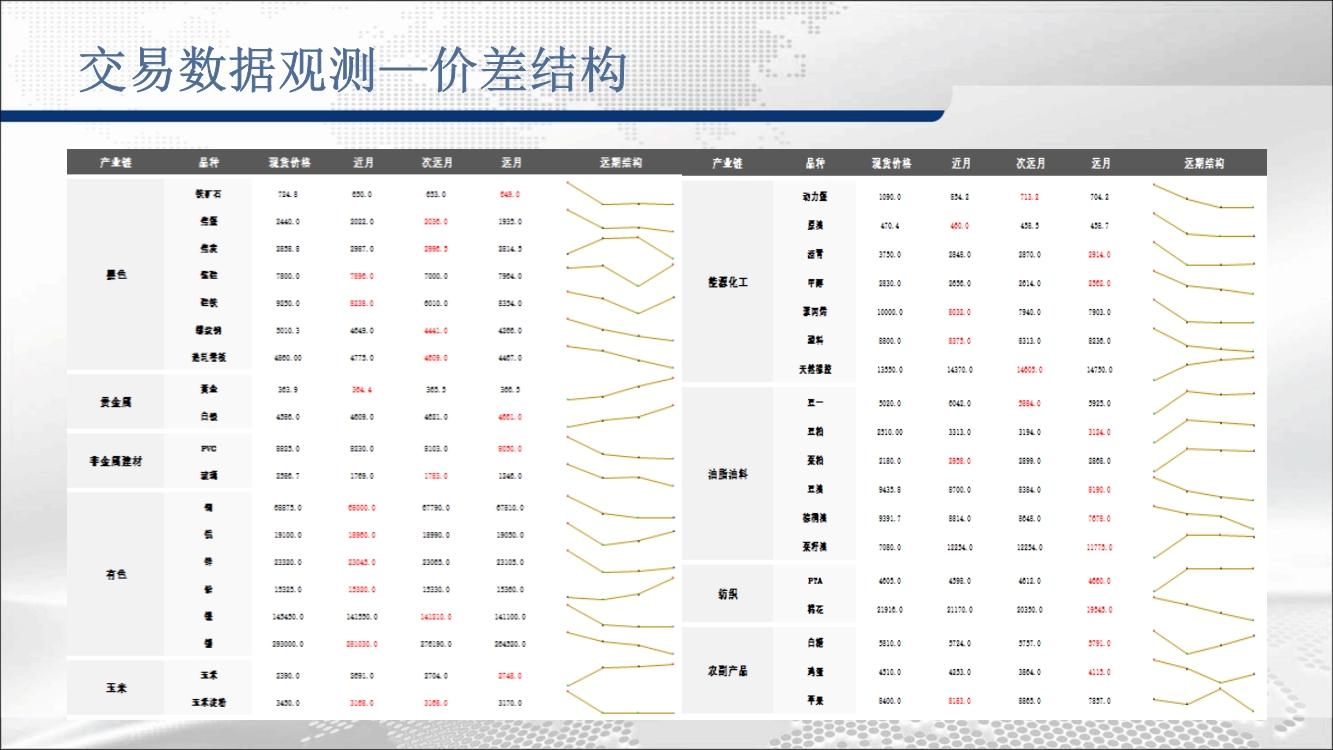1333x750 pixels.
Task: Click the red value 11775.0 in 菜籽油 row
Action: (x=1099, y=547)
